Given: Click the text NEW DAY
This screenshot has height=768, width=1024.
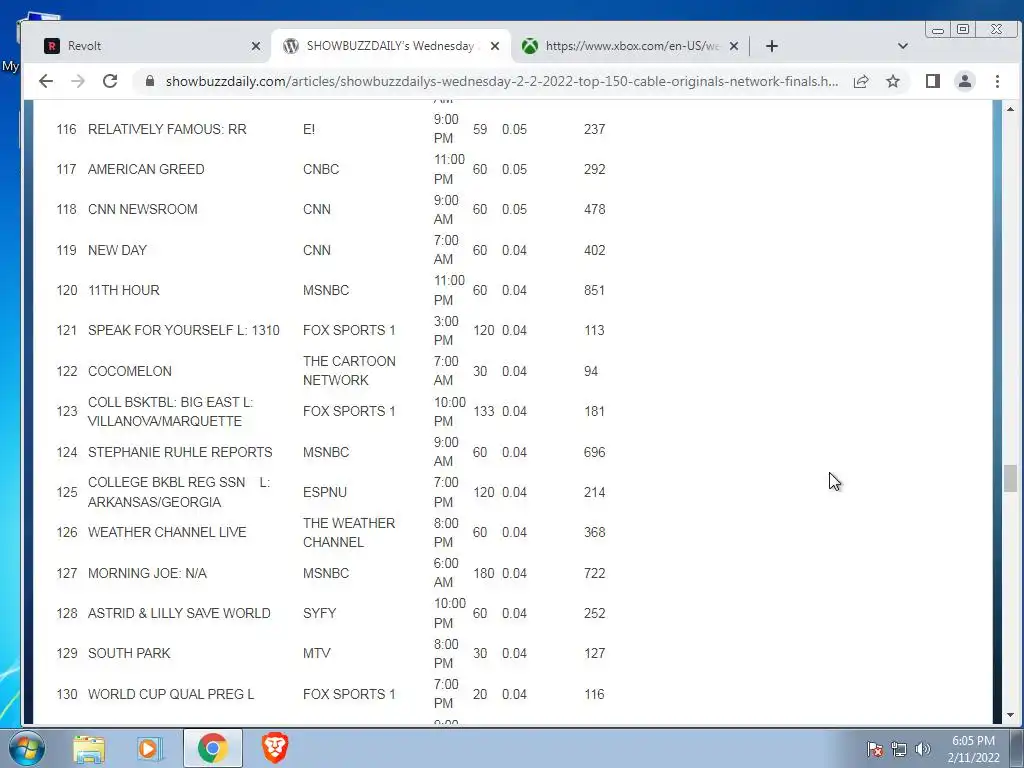Looking at the screenshot, I should coord(118,250).
